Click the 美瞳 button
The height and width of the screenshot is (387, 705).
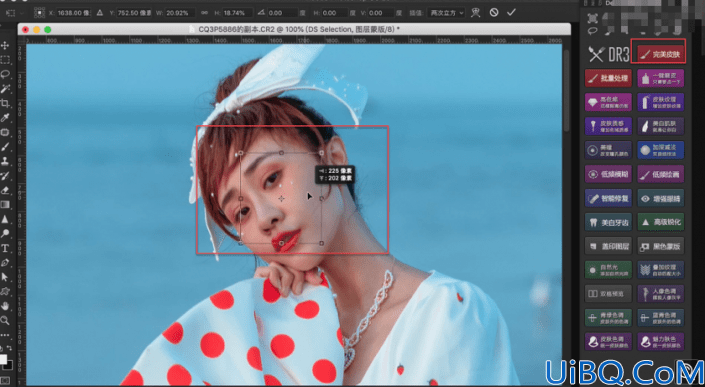608,150
